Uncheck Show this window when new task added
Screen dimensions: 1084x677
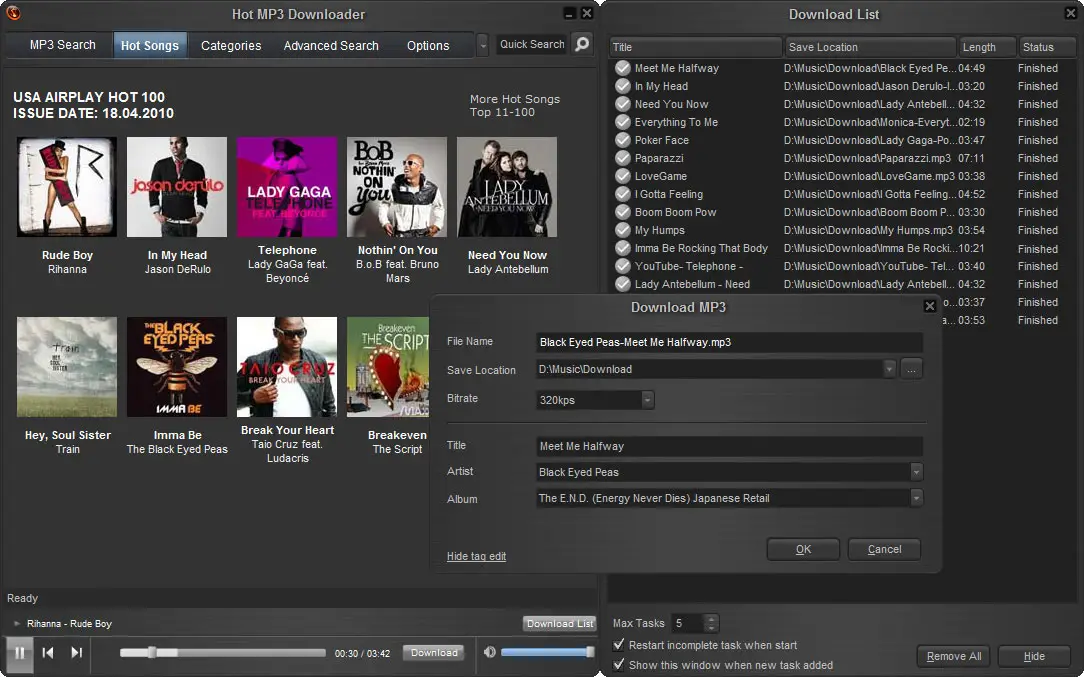619,665
